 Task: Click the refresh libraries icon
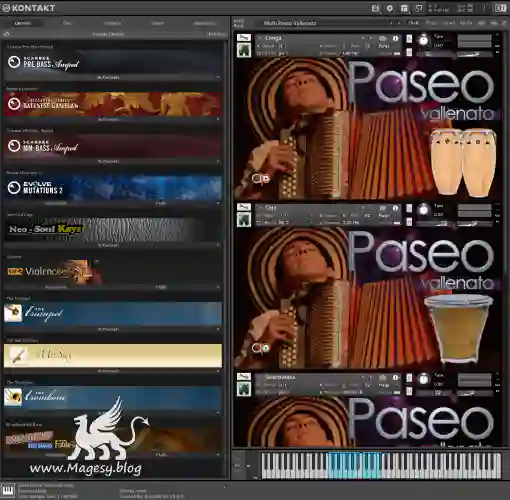7,34
